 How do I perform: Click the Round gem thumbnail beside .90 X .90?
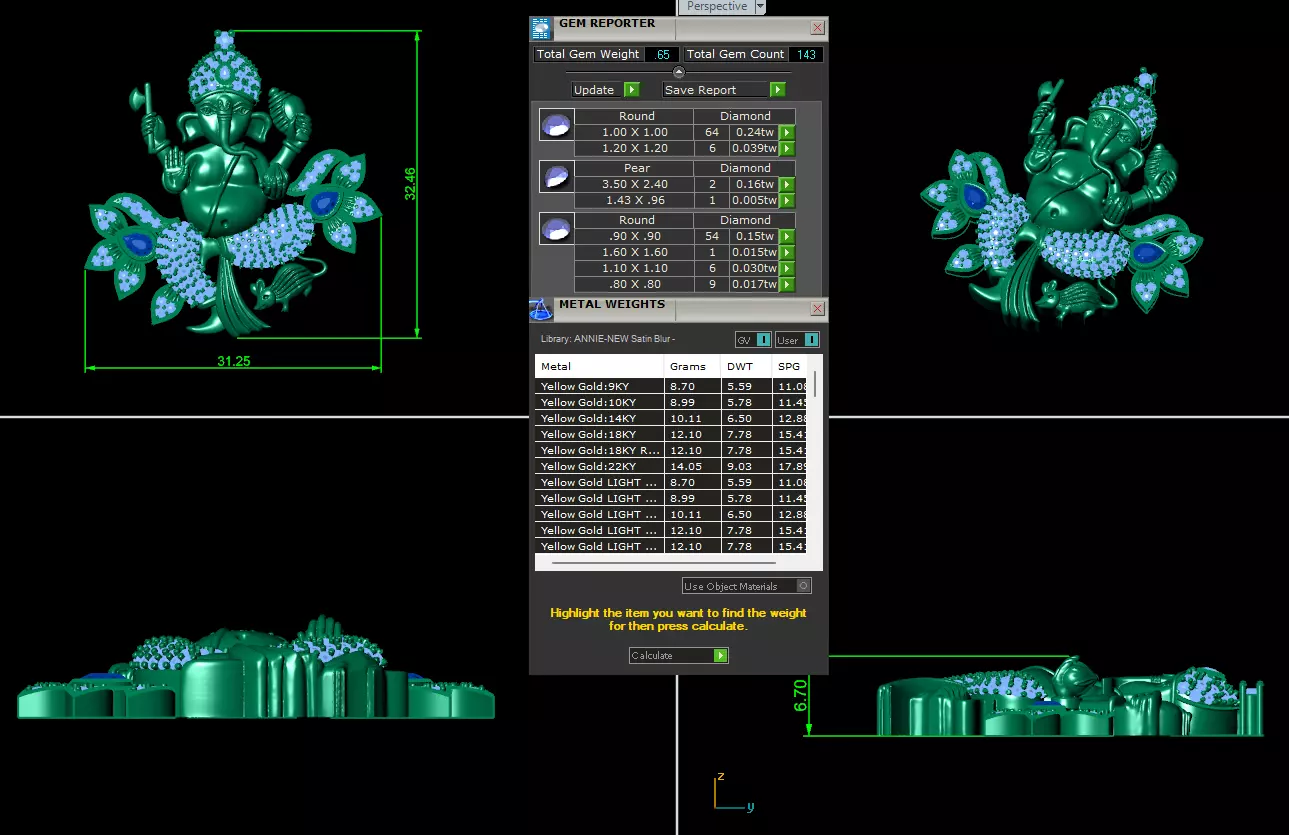[x=556, y=229]
